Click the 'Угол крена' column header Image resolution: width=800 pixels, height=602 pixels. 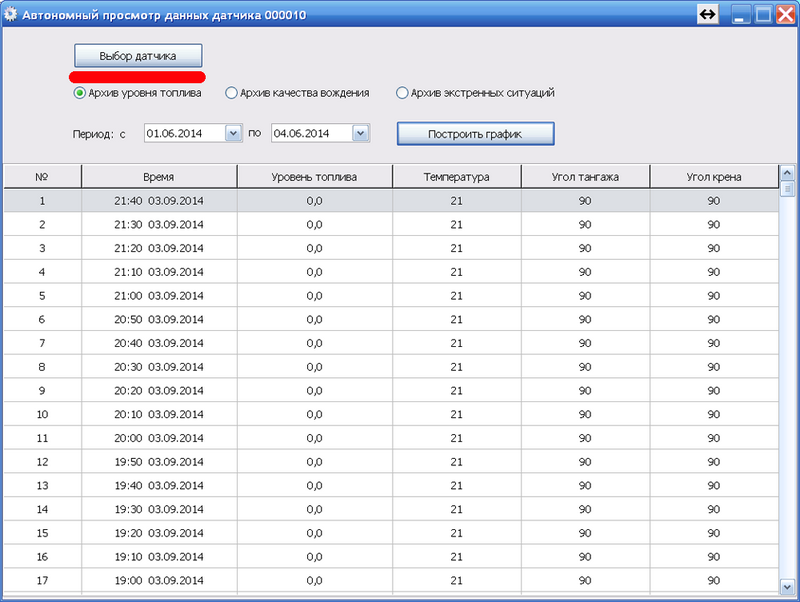click(714, 177)
